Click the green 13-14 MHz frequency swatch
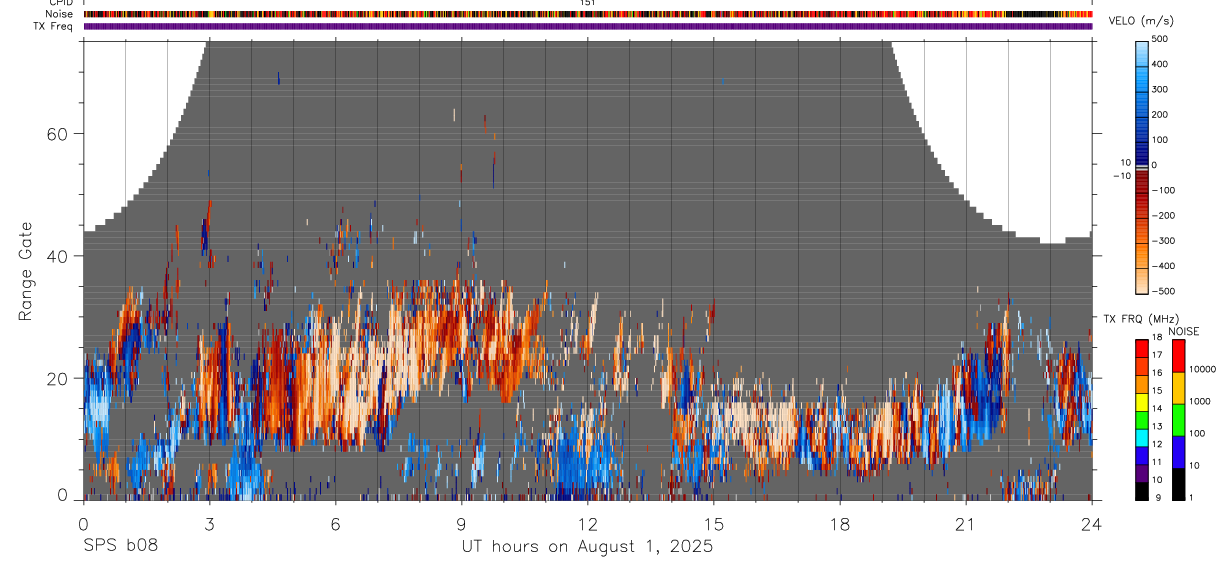The image size is (1228, 567). pos(1142,420)
